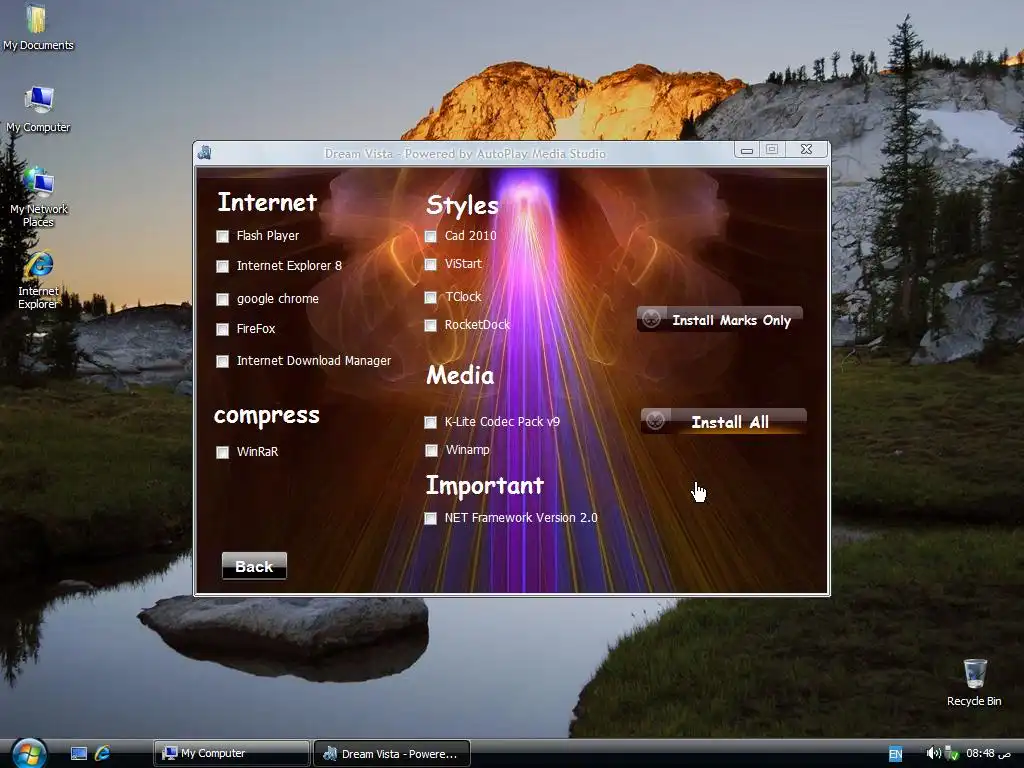The width and height of the screenshot is (1024, 768).
Task: Click the volume speaker tray icon
Action: pos(933,754)
